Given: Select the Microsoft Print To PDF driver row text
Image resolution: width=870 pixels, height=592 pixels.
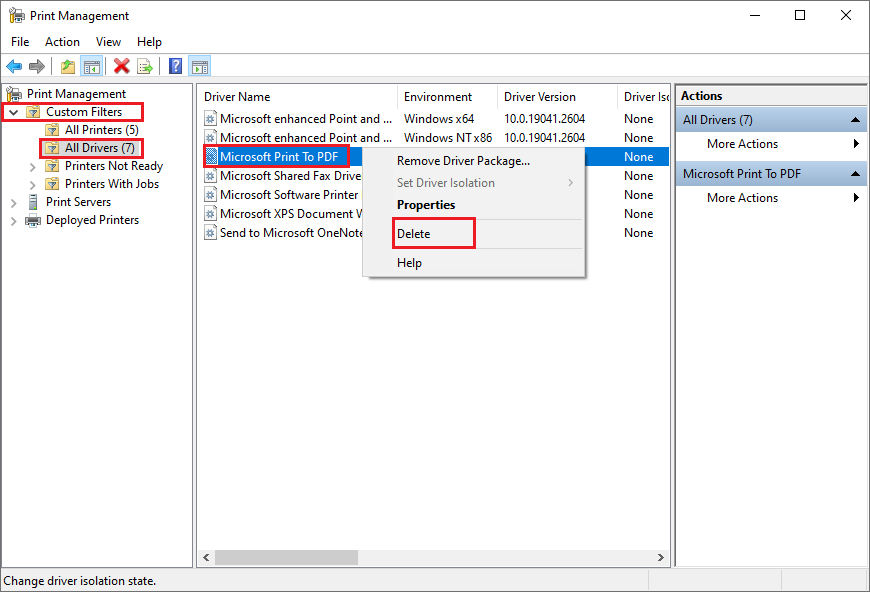Looking at the screenshot, I should (279, 157).
